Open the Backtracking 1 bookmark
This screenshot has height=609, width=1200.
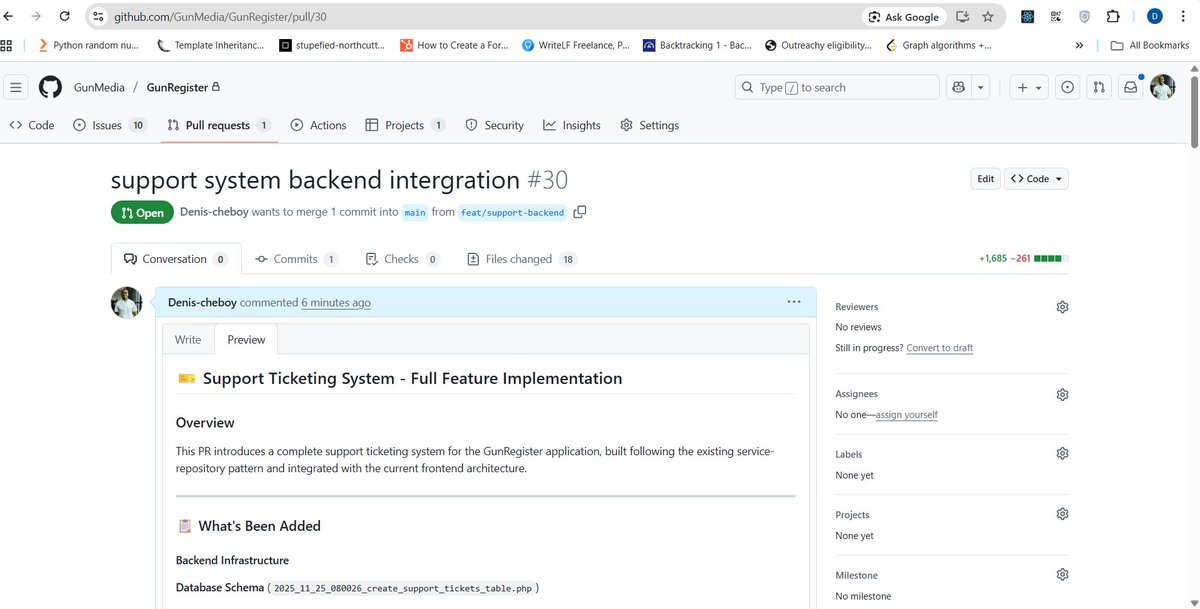697,45
